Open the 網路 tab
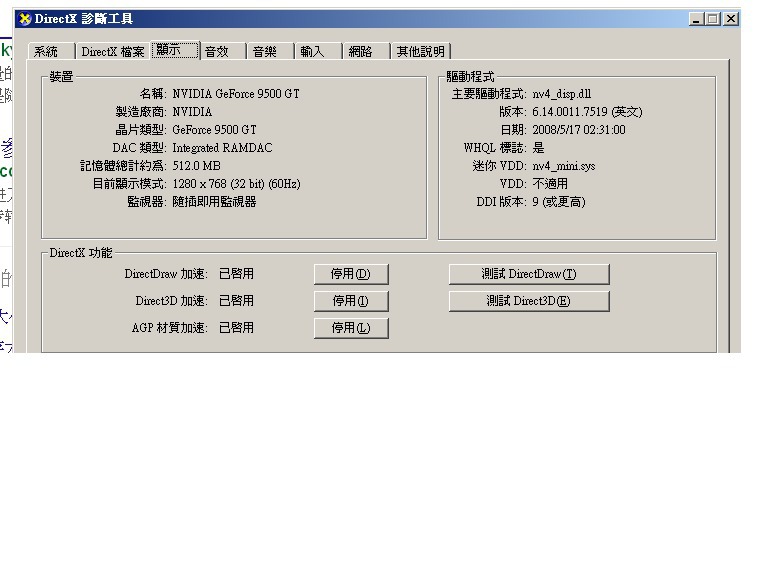 [366, 51]
